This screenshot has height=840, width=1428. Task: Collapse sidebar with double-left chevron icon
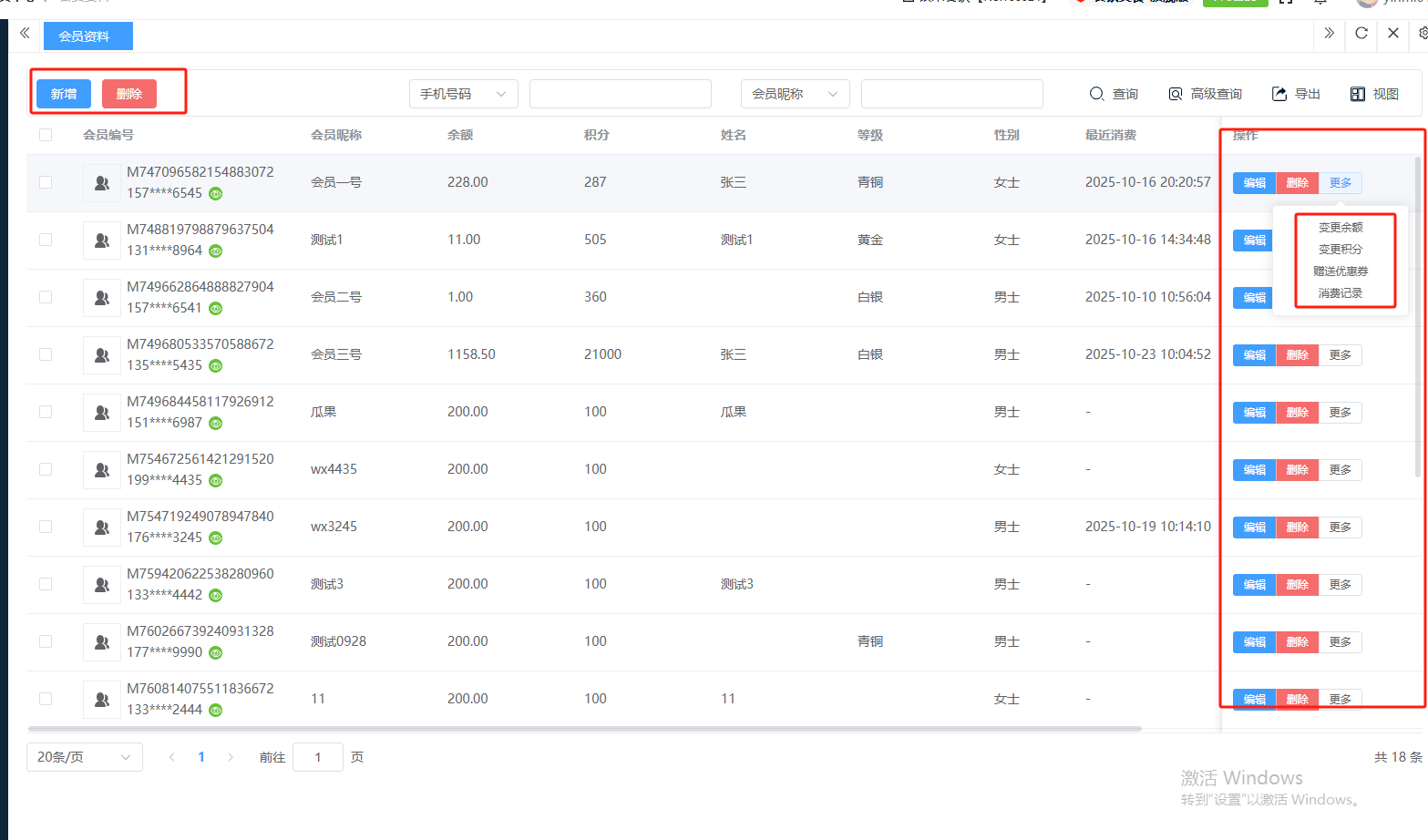(25, 34)
